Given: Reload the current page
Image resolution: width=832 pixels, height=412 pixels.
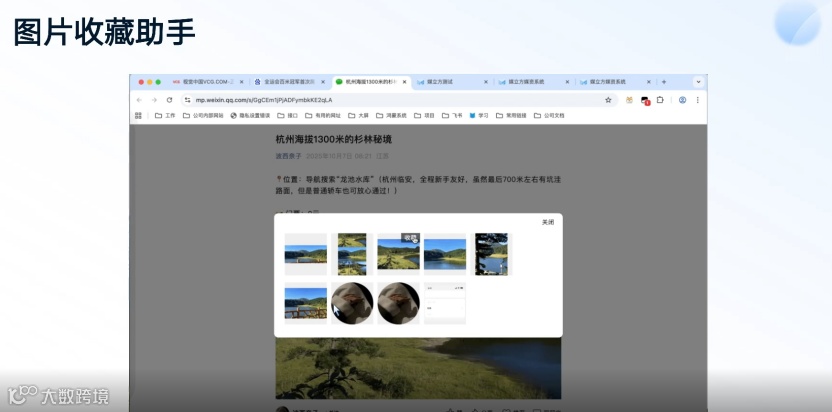Looking at the screenshot, I should pos(169,100).
